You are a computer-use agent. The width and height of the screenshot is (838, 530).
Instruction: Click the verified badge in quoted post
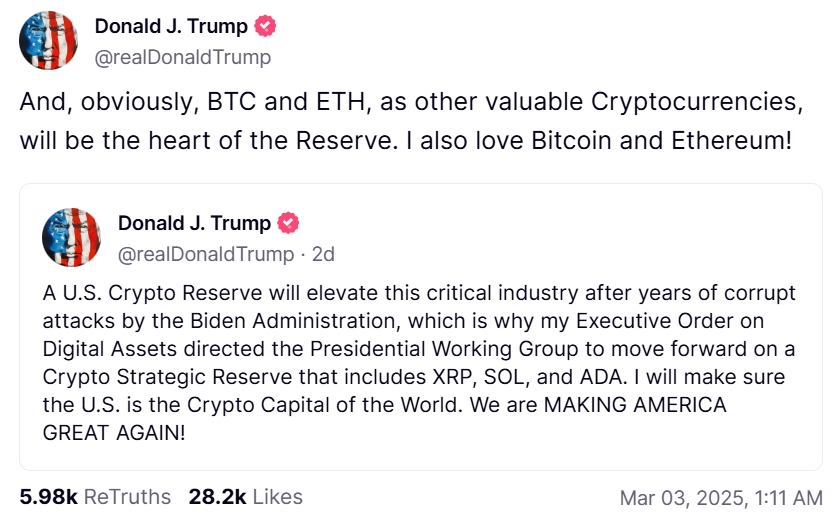tap(288, 223)
